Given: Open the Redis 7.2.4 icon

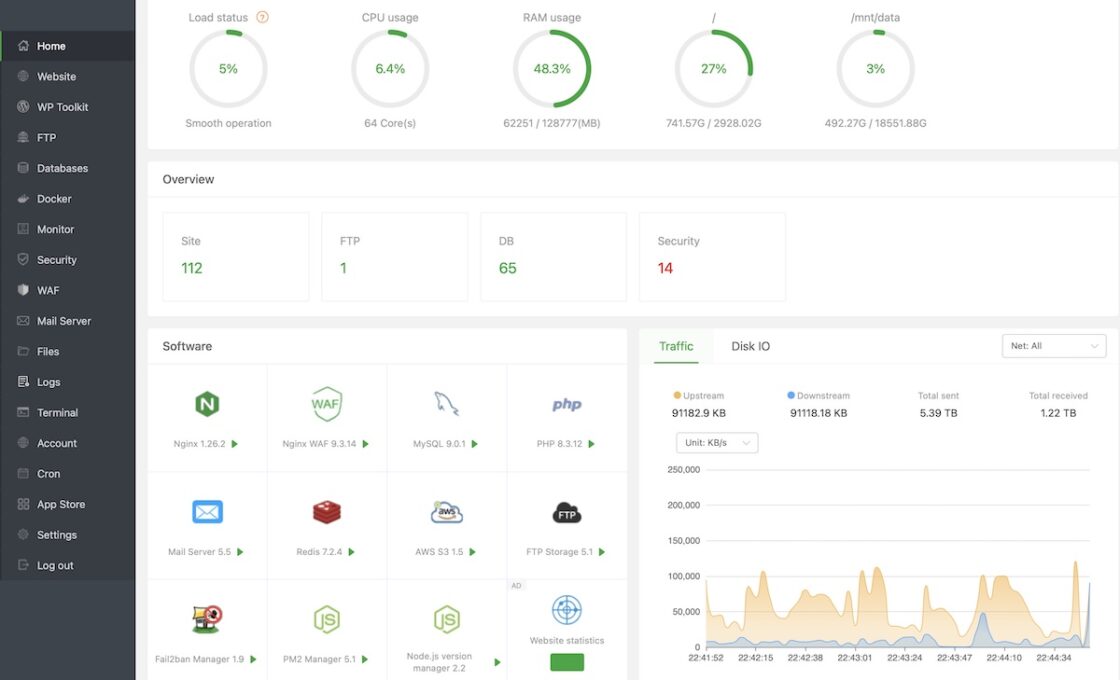Looking at the screenshot, I should point(327,512).
